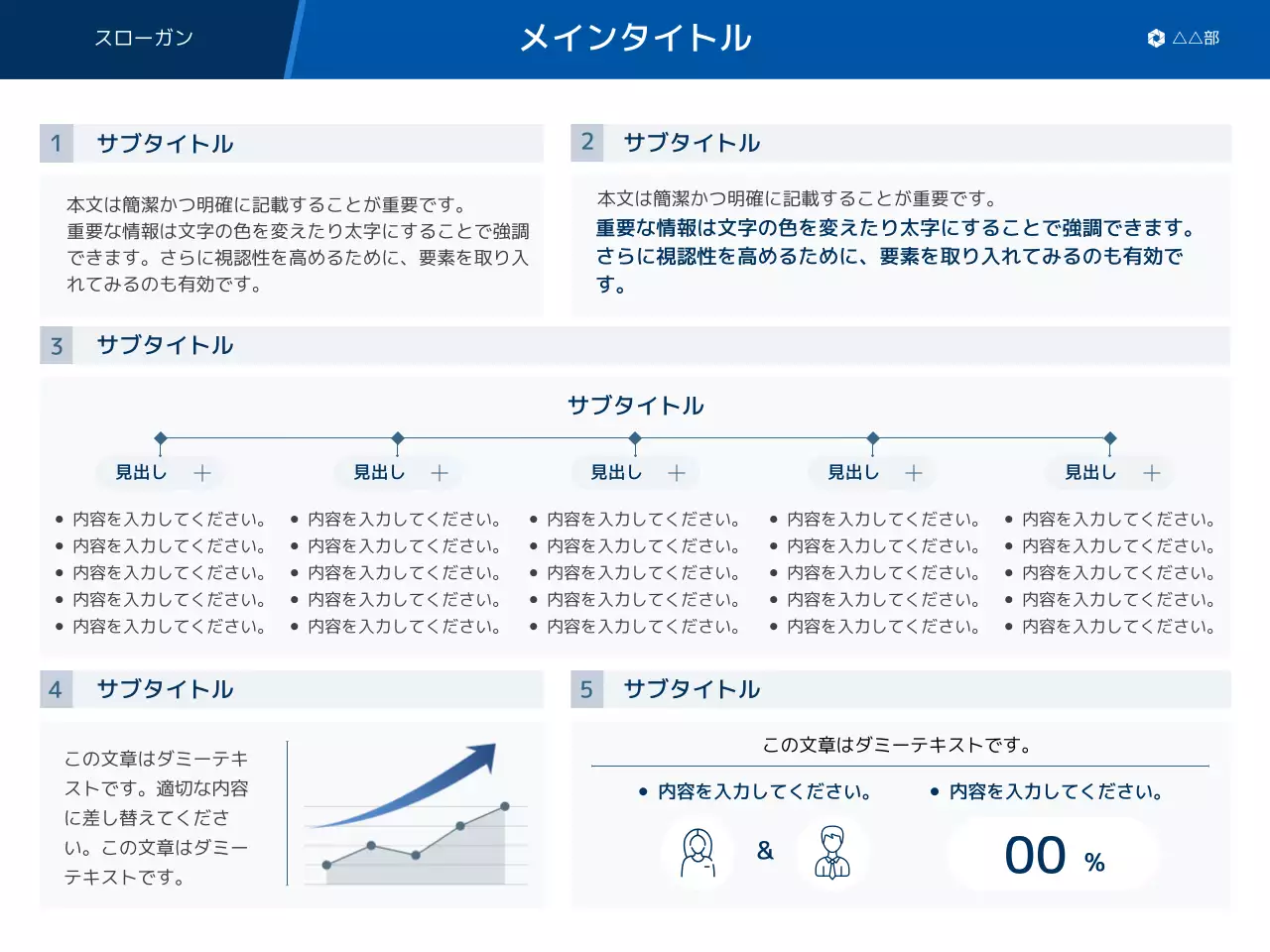
Task: Select the スローガン label in the header
Action: (145, 38)
